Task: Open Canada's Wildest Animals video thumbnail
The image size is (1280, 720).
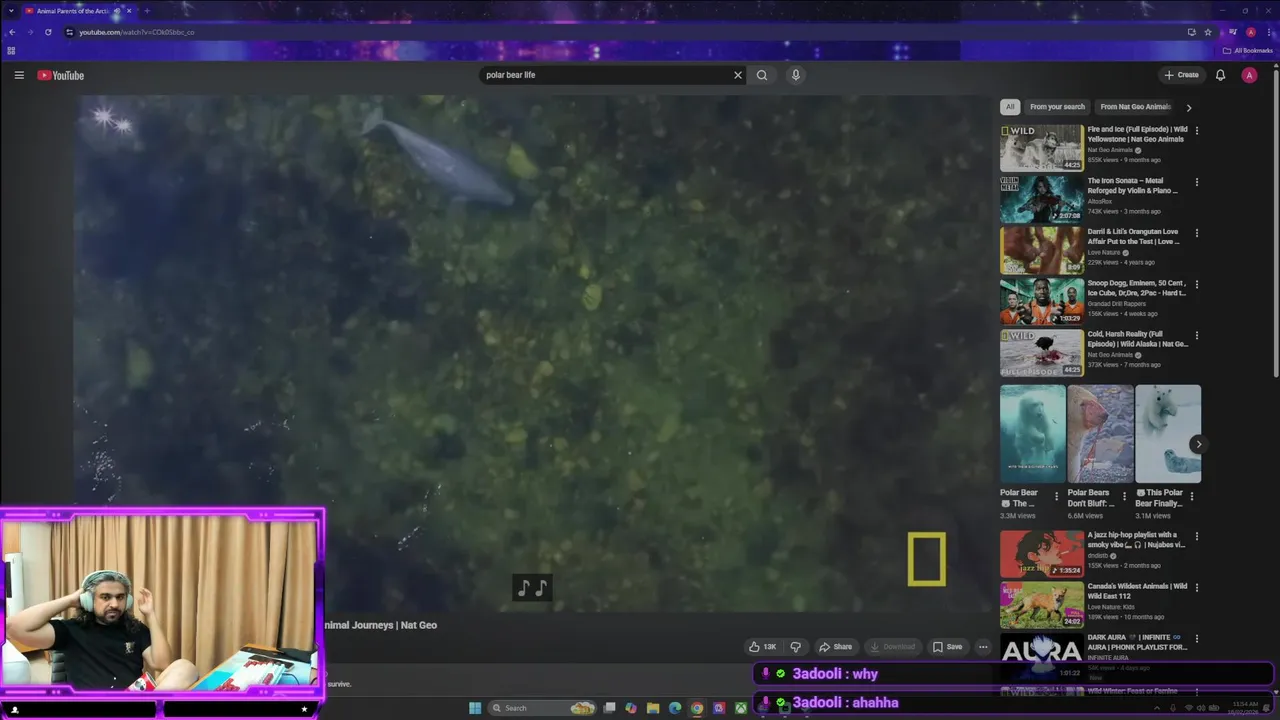Action: click(x=1041, y=604)
